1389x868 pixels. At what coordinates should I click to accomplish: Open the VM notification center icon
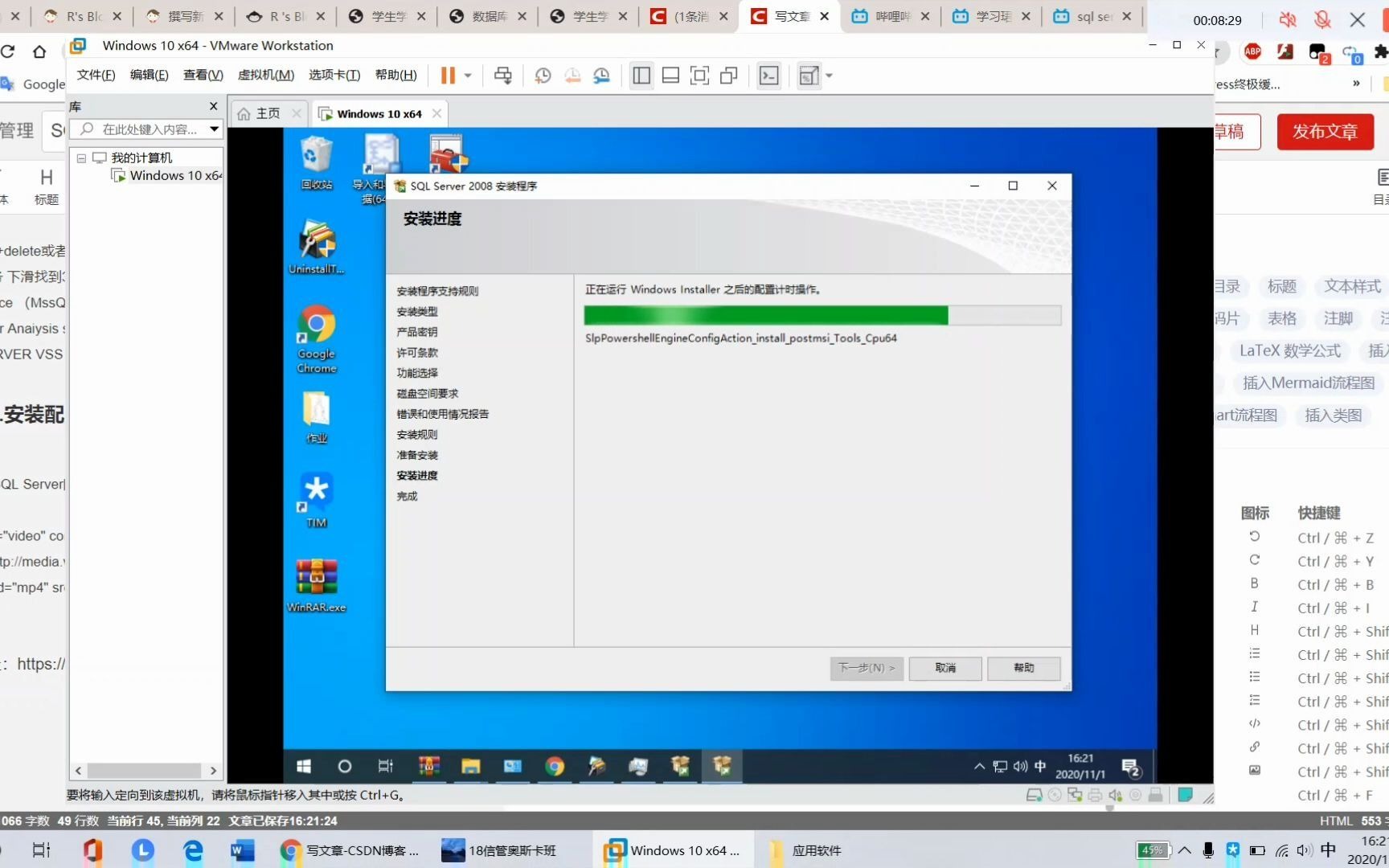[1132, 768]
